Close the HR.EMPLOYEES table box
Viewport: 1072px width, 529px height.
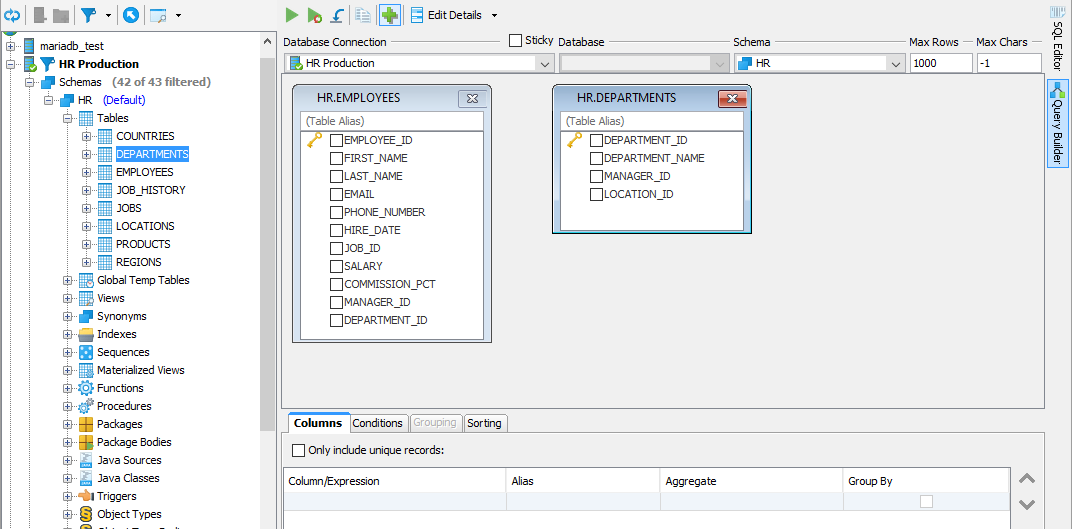point(472,98)
